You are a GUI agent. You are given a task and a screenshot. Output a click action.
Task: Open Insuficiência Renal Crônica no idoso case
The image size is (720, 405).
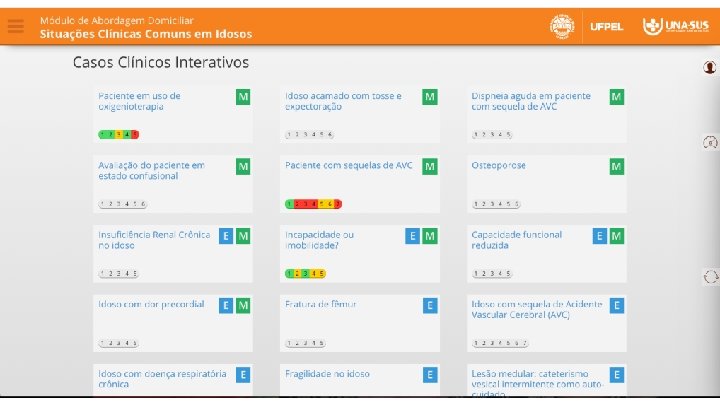click(154, 240)
